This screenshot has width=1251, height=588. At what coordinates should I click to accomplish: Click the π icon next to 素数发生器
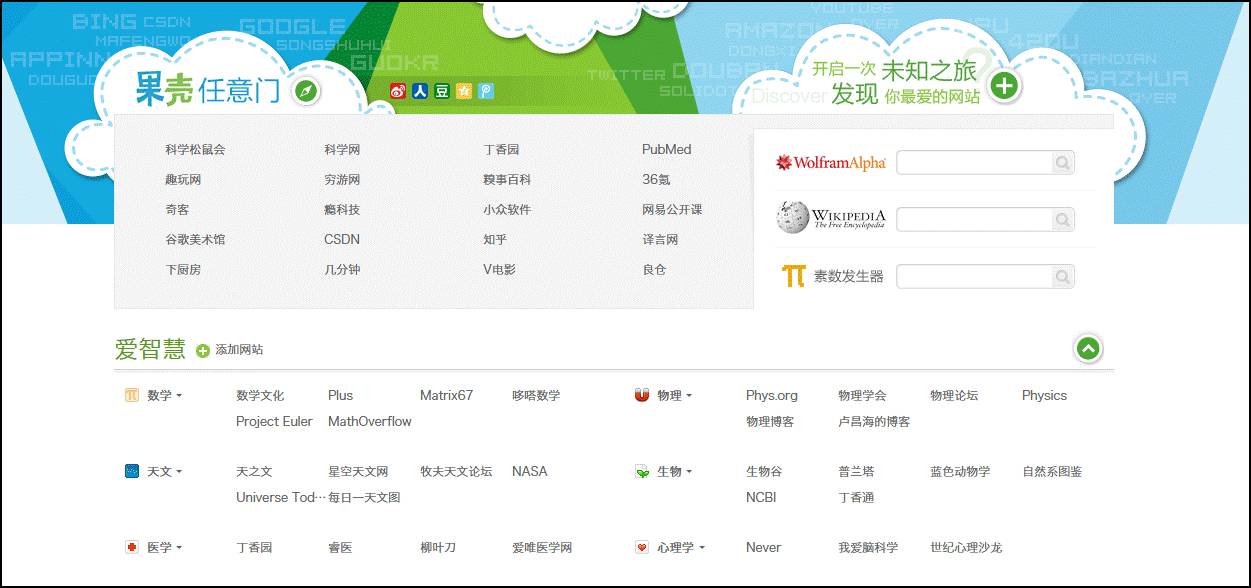pyautogui.click(x=792, y=276)
